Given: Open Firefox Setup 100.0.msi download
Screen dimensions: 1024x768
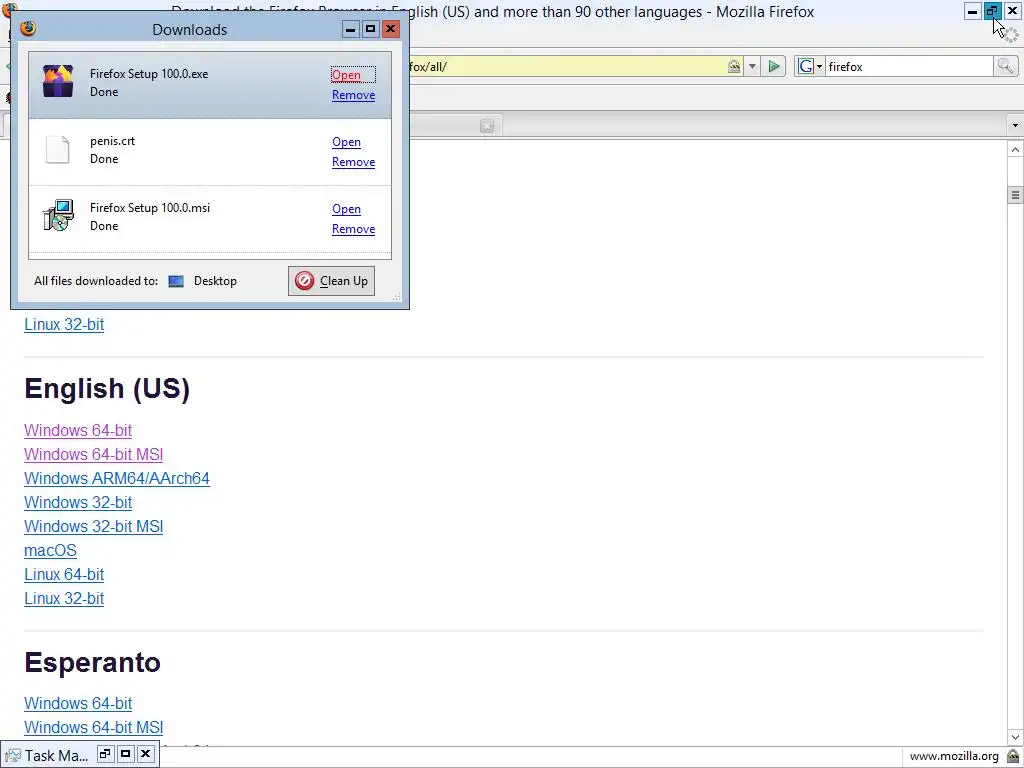Looking at the screenshot, I should (346, 209).
